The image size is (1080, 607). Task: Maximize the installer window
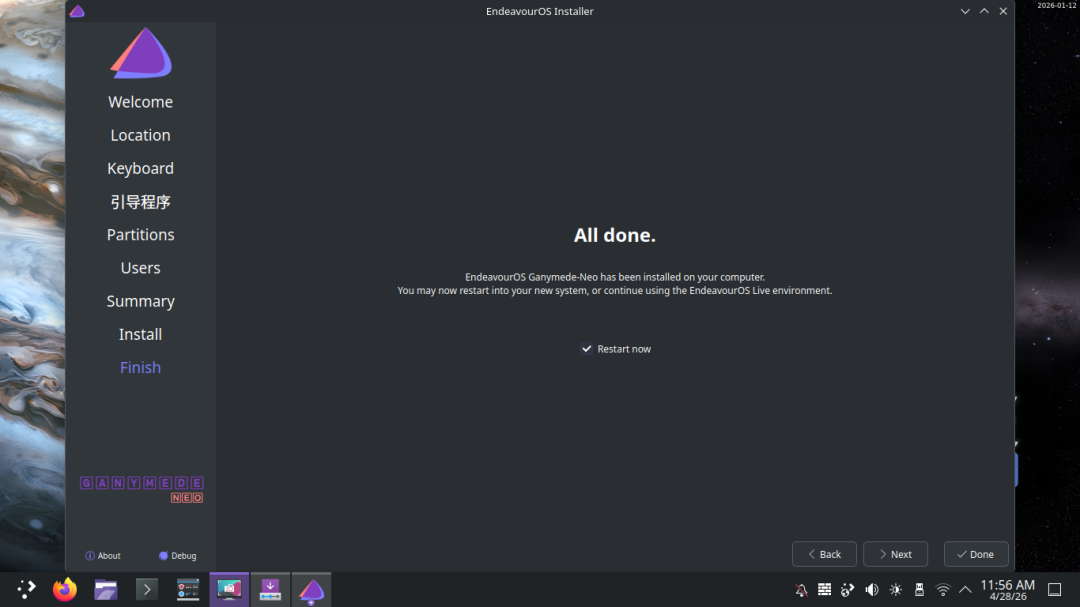[x=984, y=11]
